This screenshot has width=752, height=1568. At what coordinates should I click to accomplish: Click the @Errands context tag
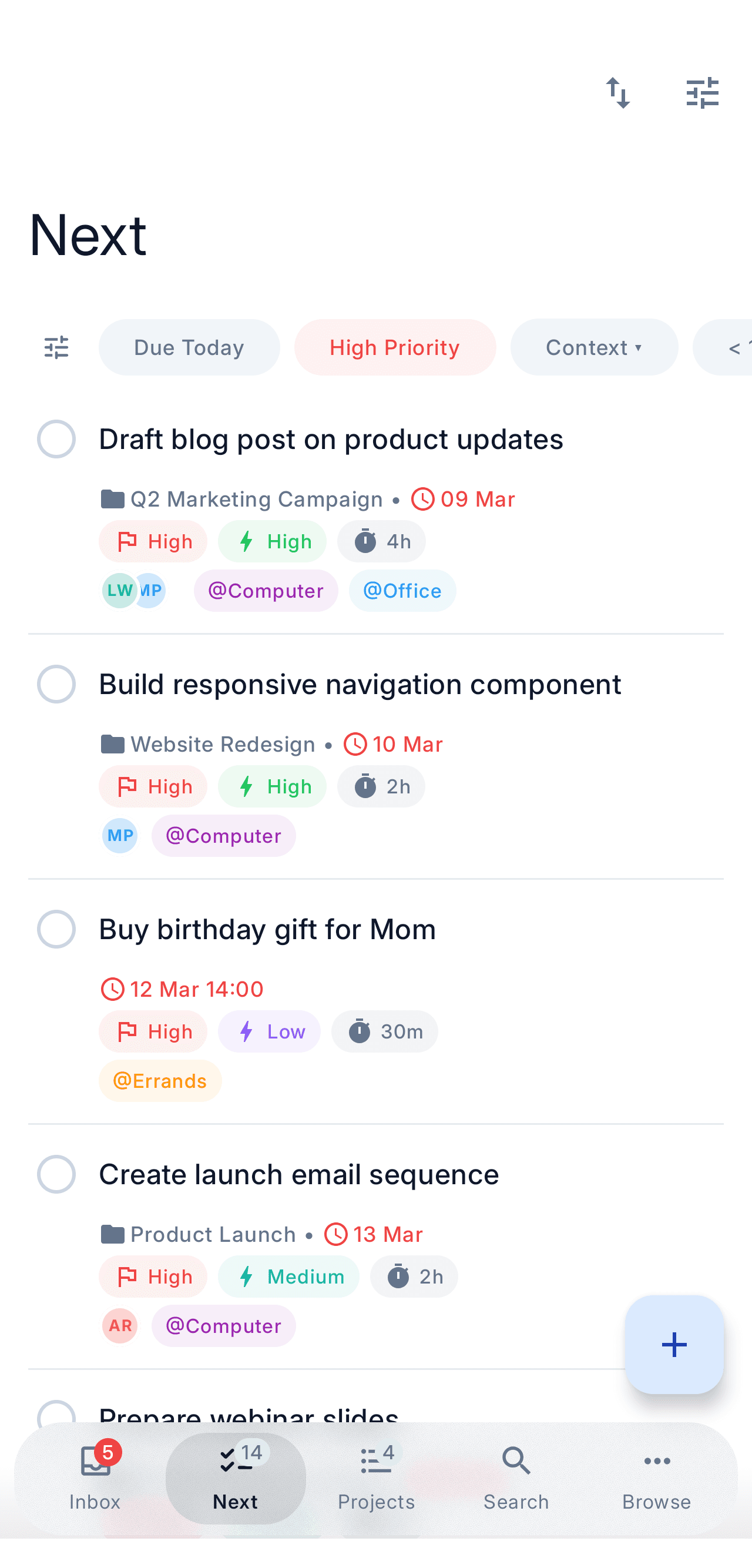coord(159,1080)
